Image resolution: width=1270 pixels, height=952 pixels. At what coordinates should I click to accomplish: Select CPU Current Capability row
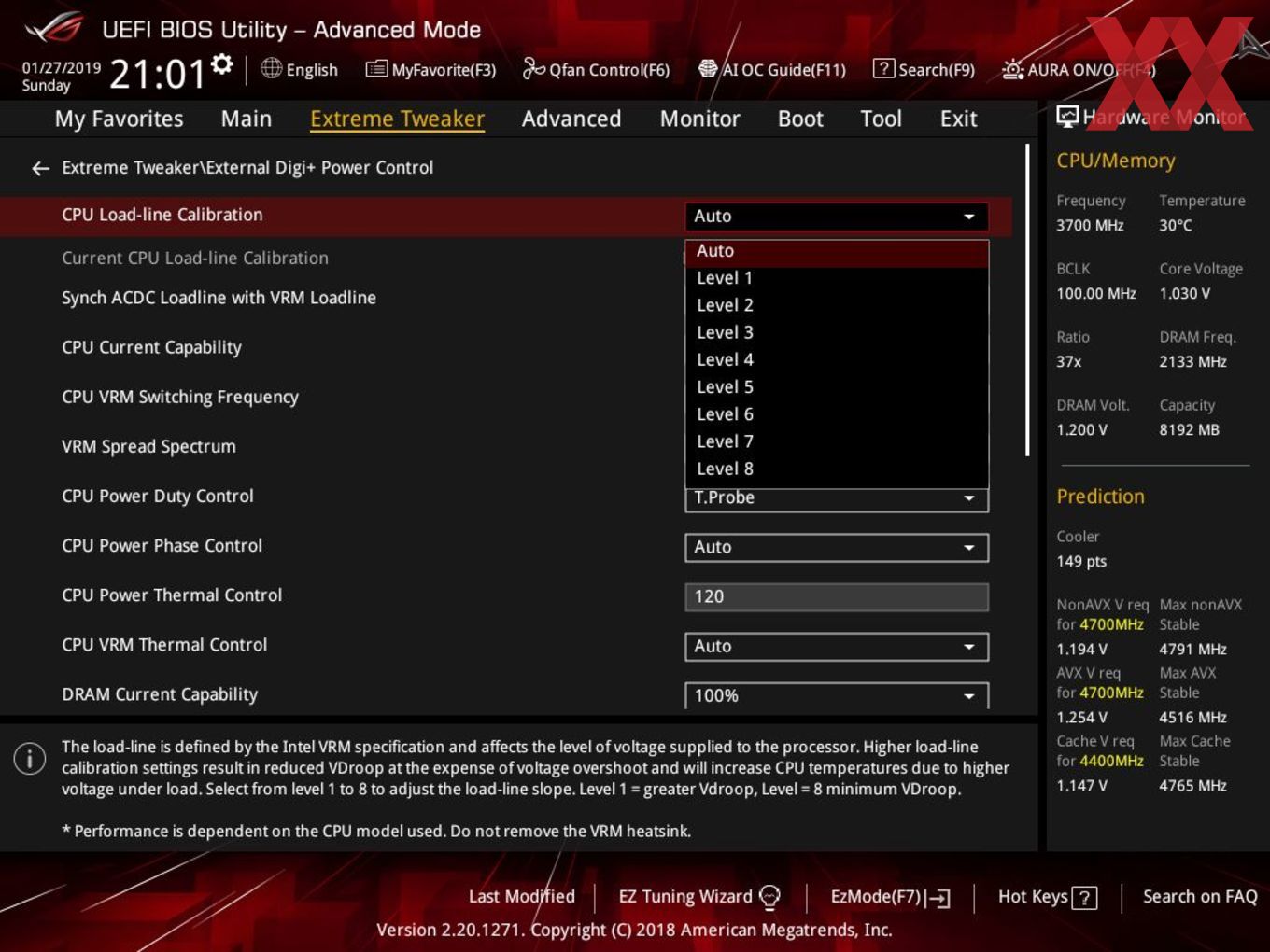point(151,347)
